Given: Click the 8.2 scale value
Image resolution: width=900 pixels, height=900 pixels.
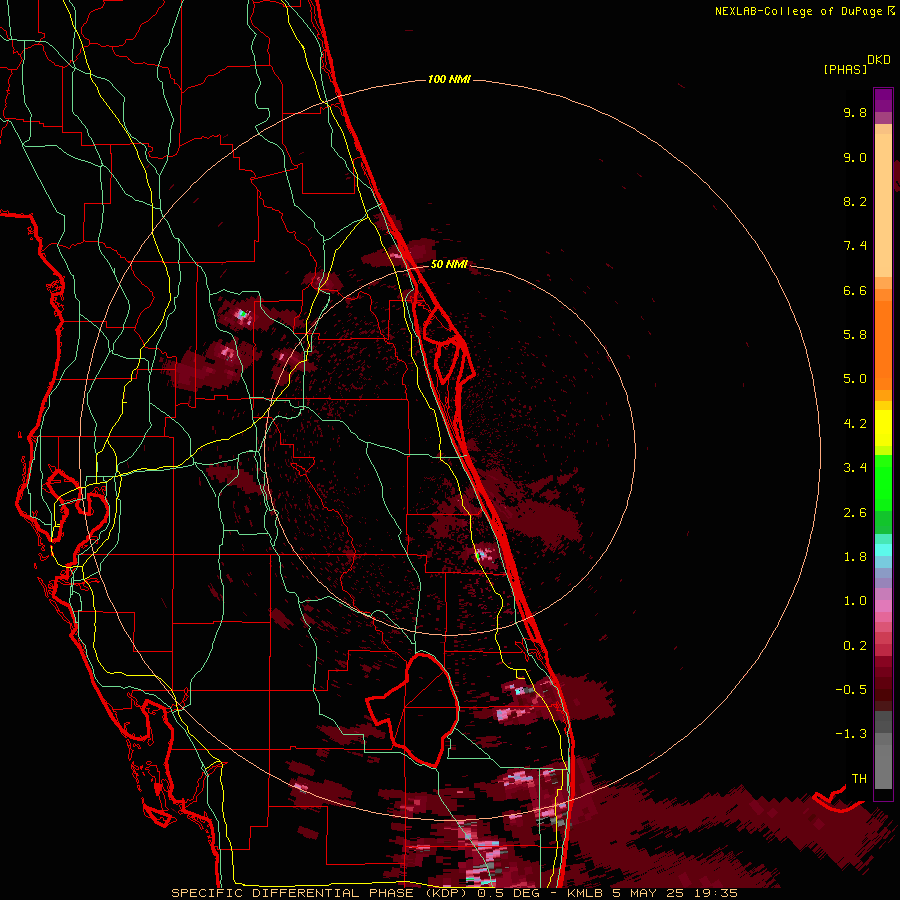Looking at the screenshot, I should pyautogui.click(x=855, y=201).
